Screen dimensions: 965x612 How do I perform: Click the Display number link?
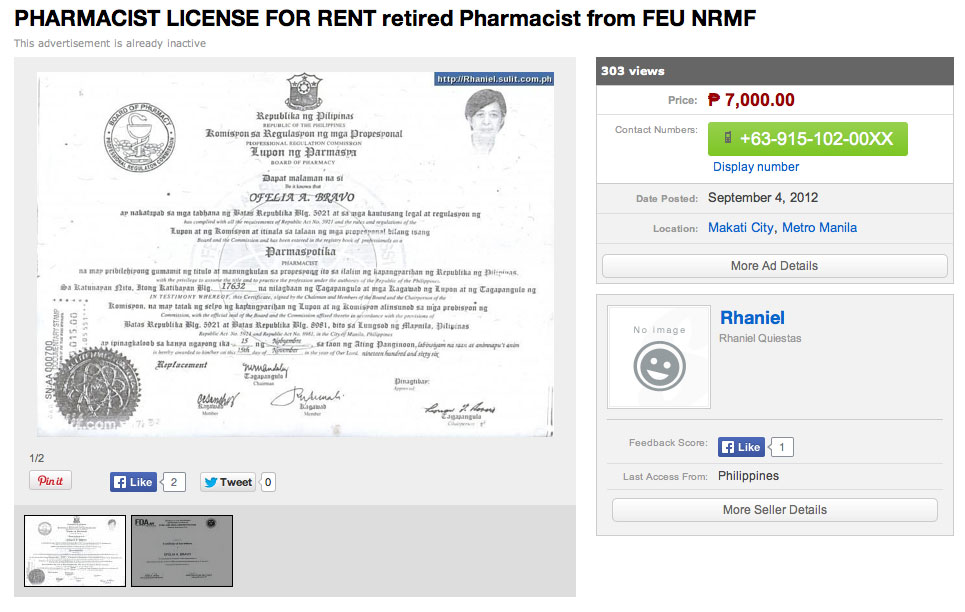click(x=756, y=167)
